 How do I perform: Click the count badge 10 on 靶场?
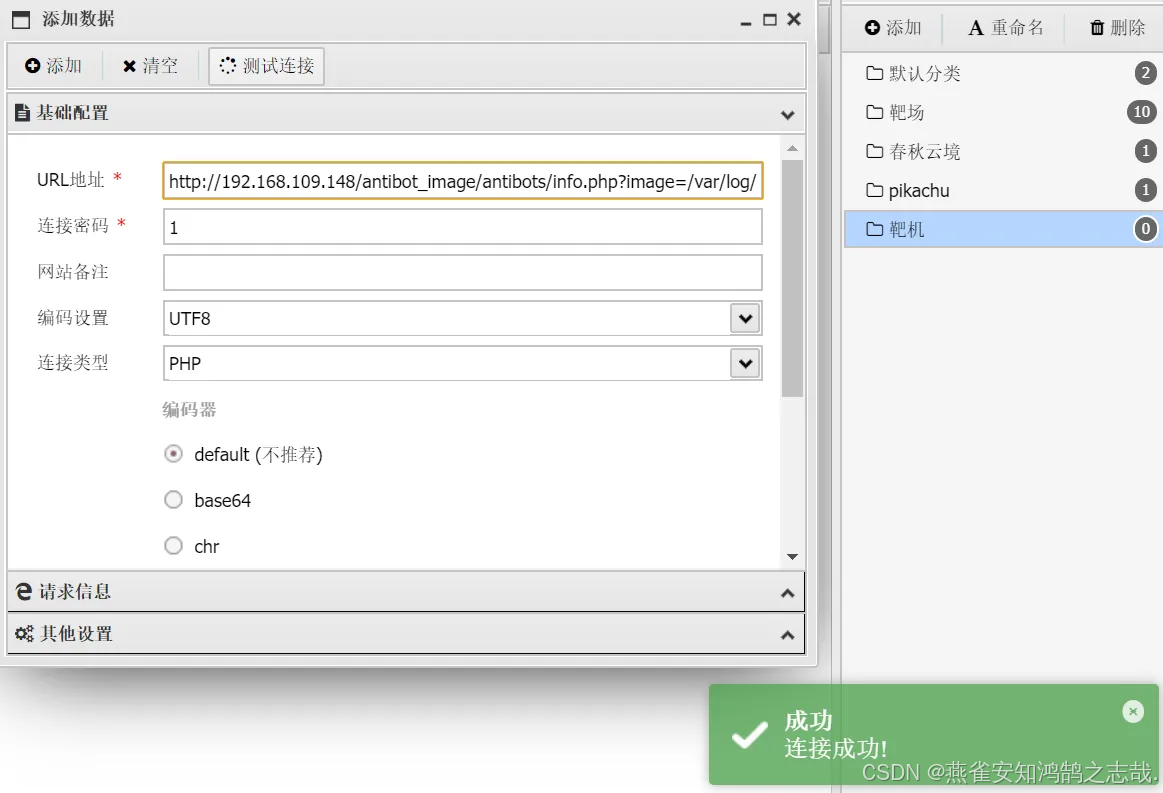(x=1142, y=112)
